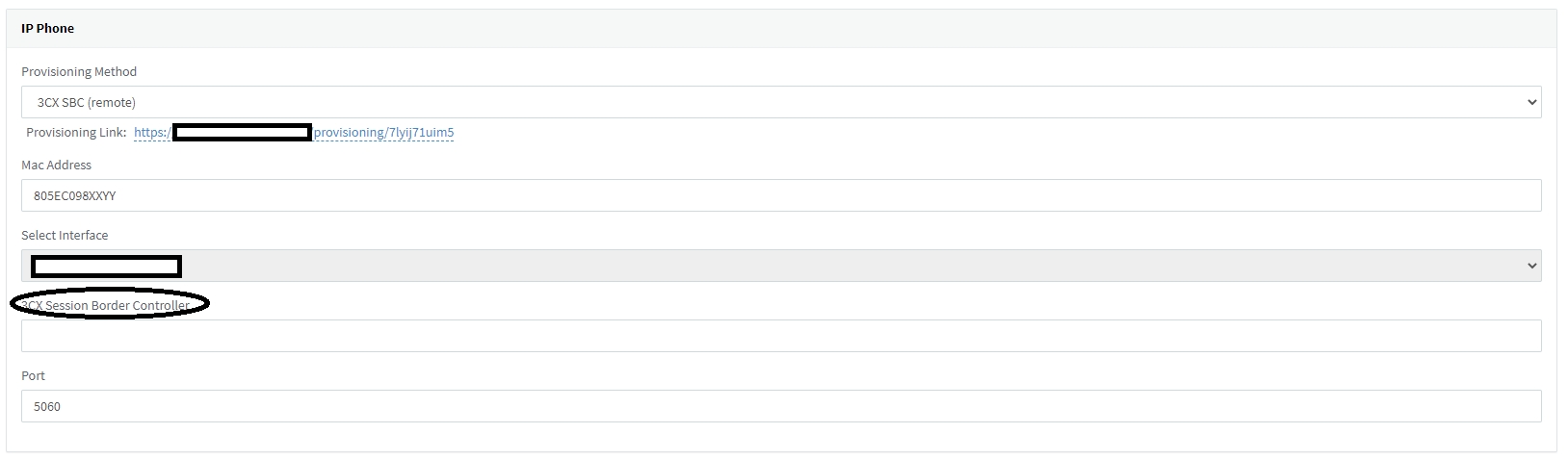
Task: Click the redacted value in Select Interface
Action: point(106,267)
